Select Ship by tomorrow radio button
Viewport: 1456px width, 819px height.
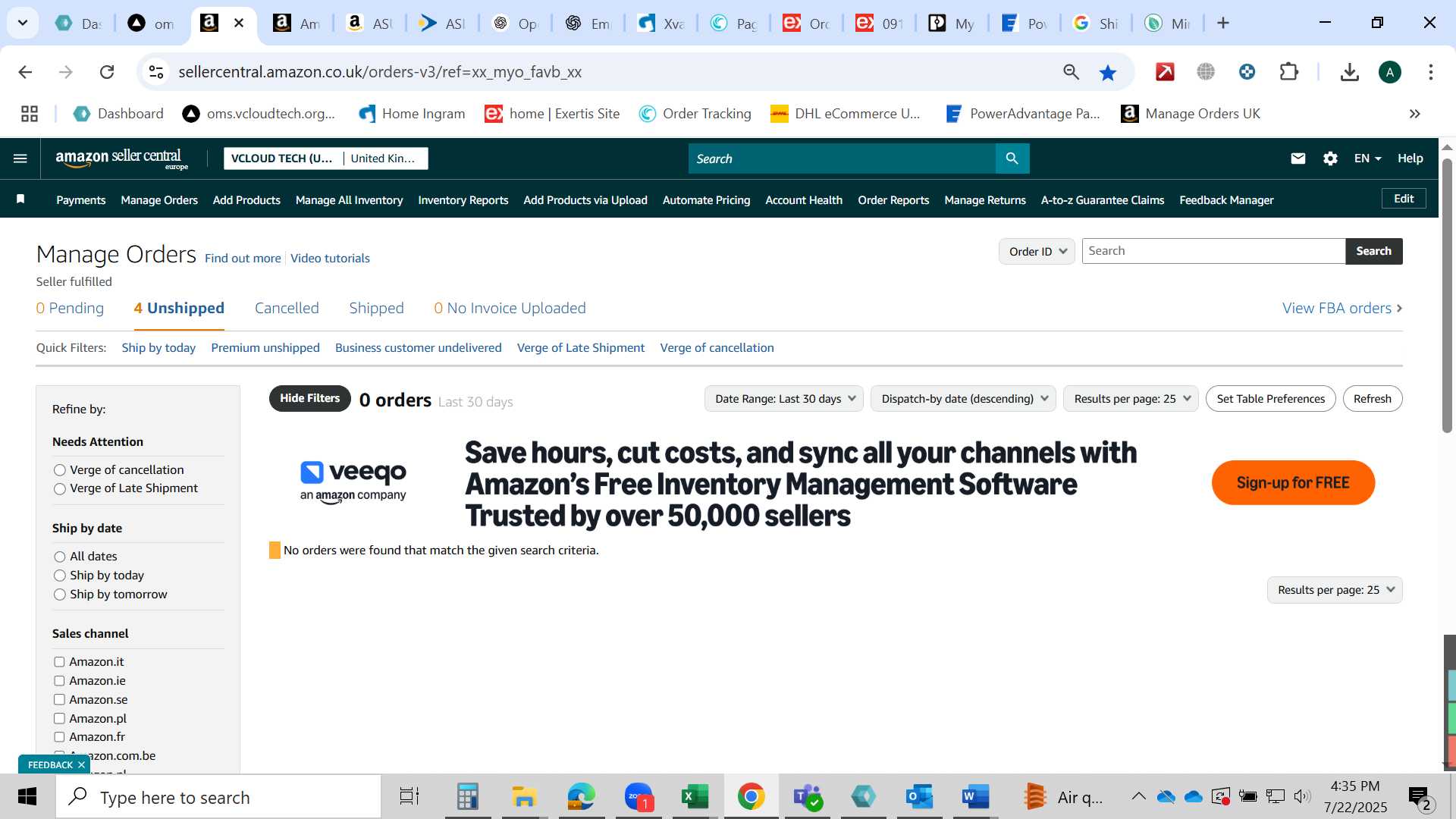point(60,595)
